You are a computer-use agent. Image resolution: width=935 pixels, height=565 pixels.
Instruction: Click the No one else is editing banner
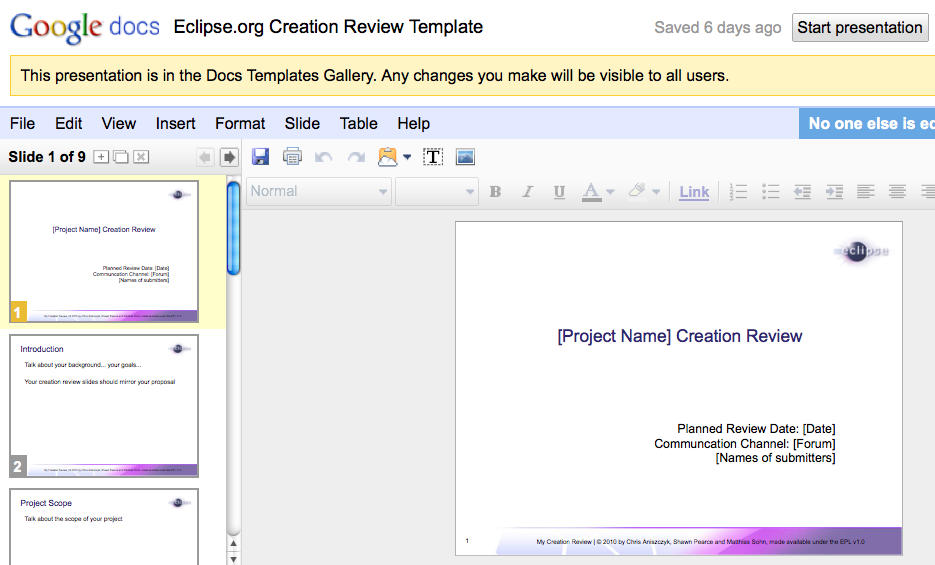(x=867, y=123)
